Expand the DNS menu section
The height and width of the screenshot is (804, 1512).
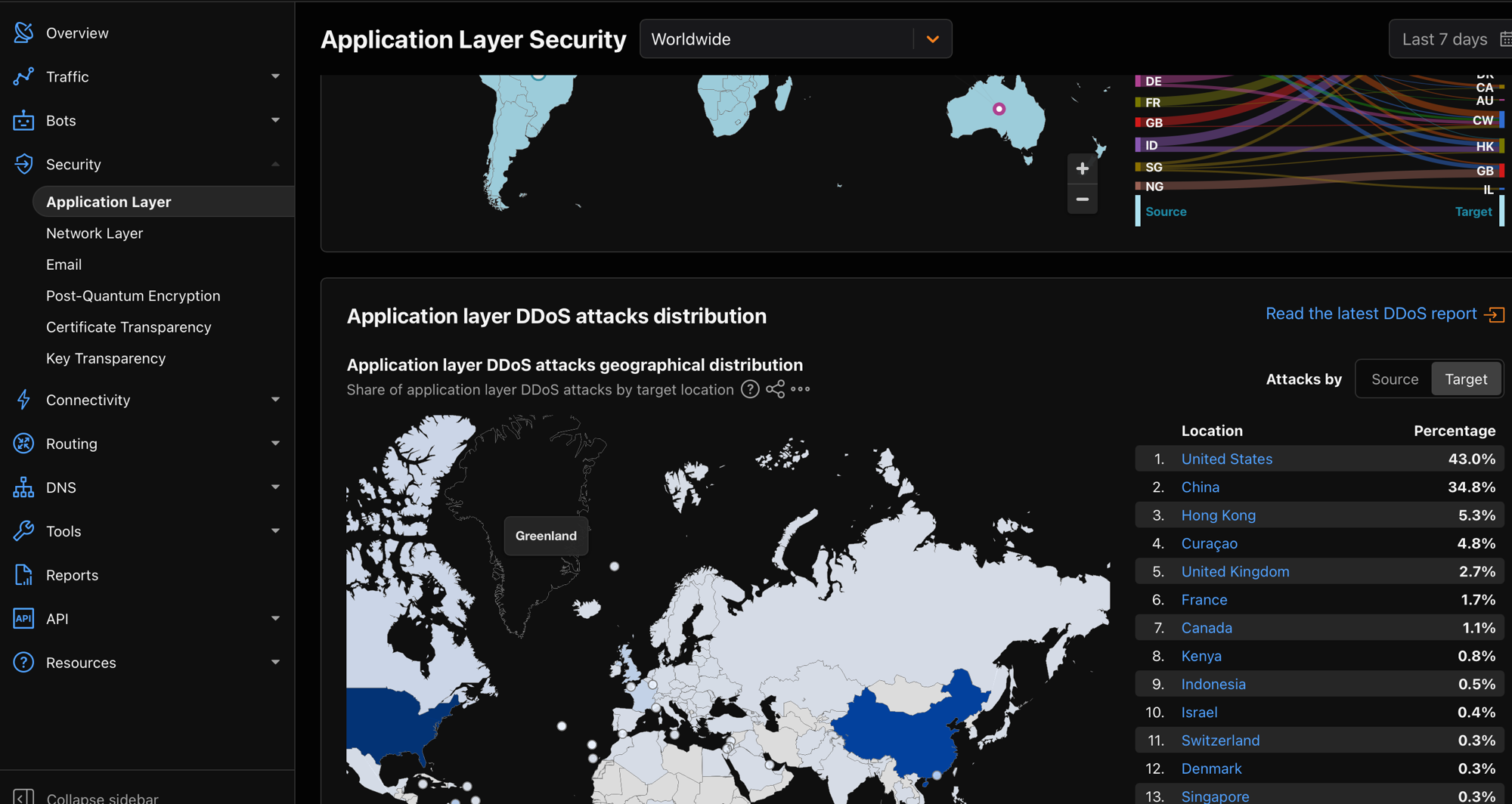(x=275, y=487)
